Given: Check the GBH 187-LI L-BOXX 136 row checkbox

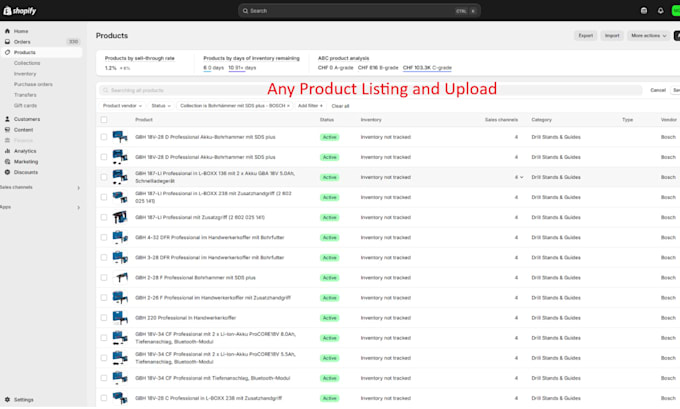Looking at the screenshot, I should pos(104,177).
